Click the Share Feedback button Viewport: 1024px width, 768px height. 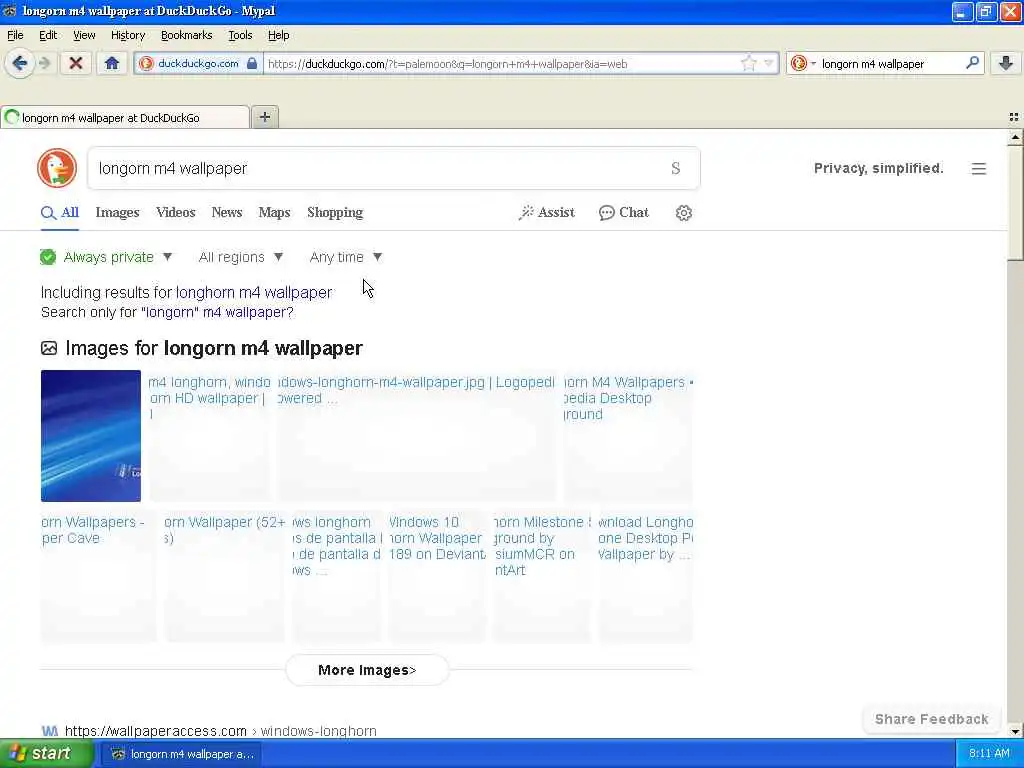[931, 719]
